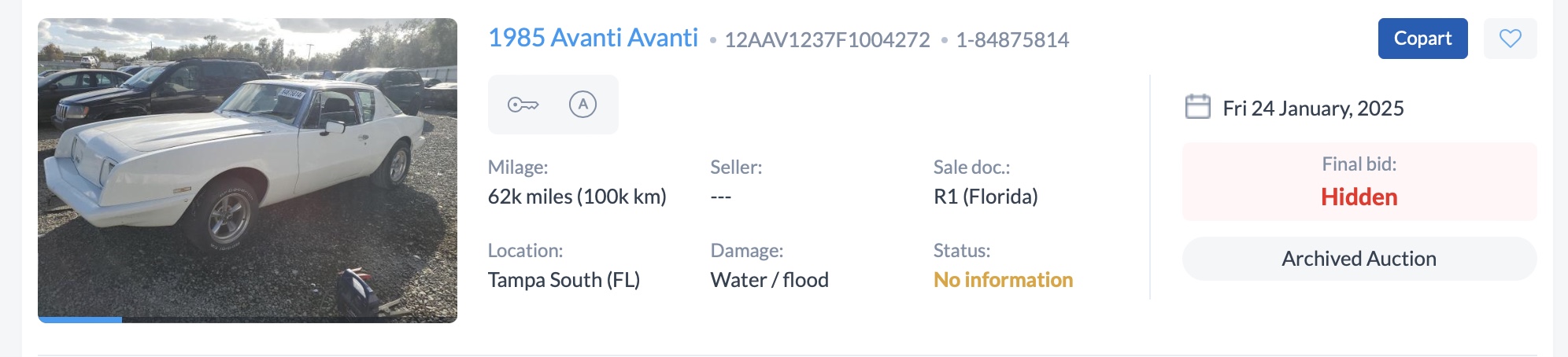Open the white Avanti car photo
The image size is (1568, 357).
click(x=247, y=167)
